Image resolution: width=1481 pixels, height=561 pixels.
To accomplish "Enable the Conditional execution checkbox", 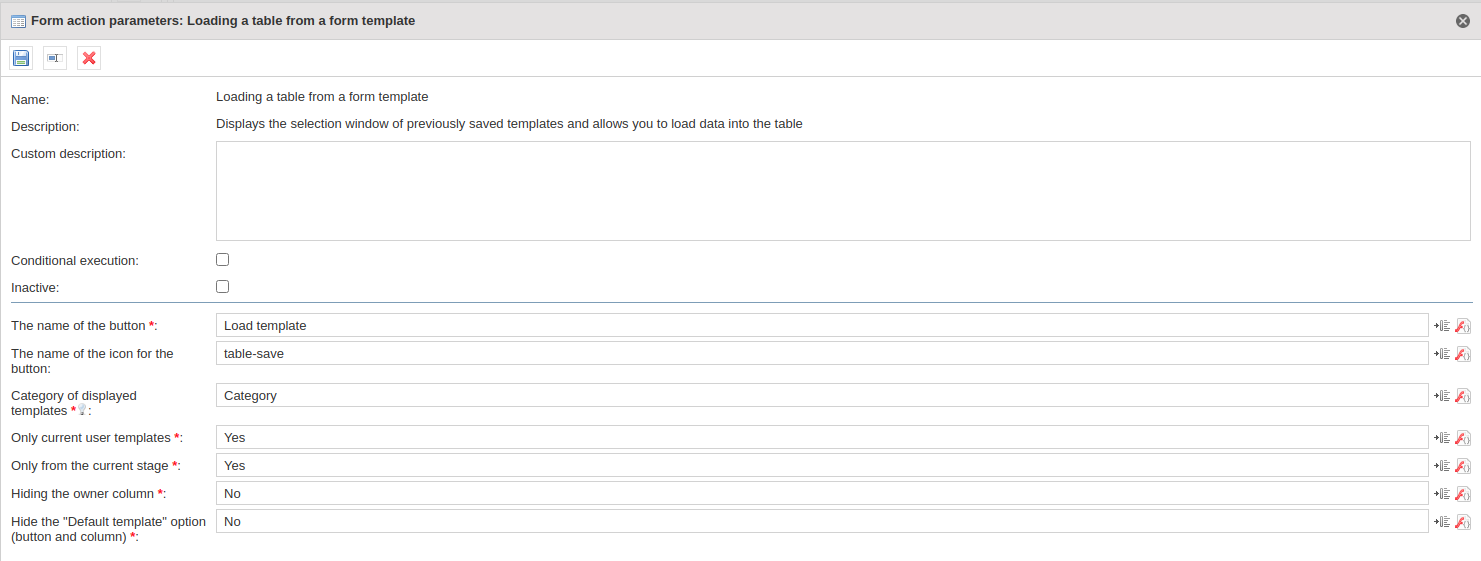I will point(223,259).
